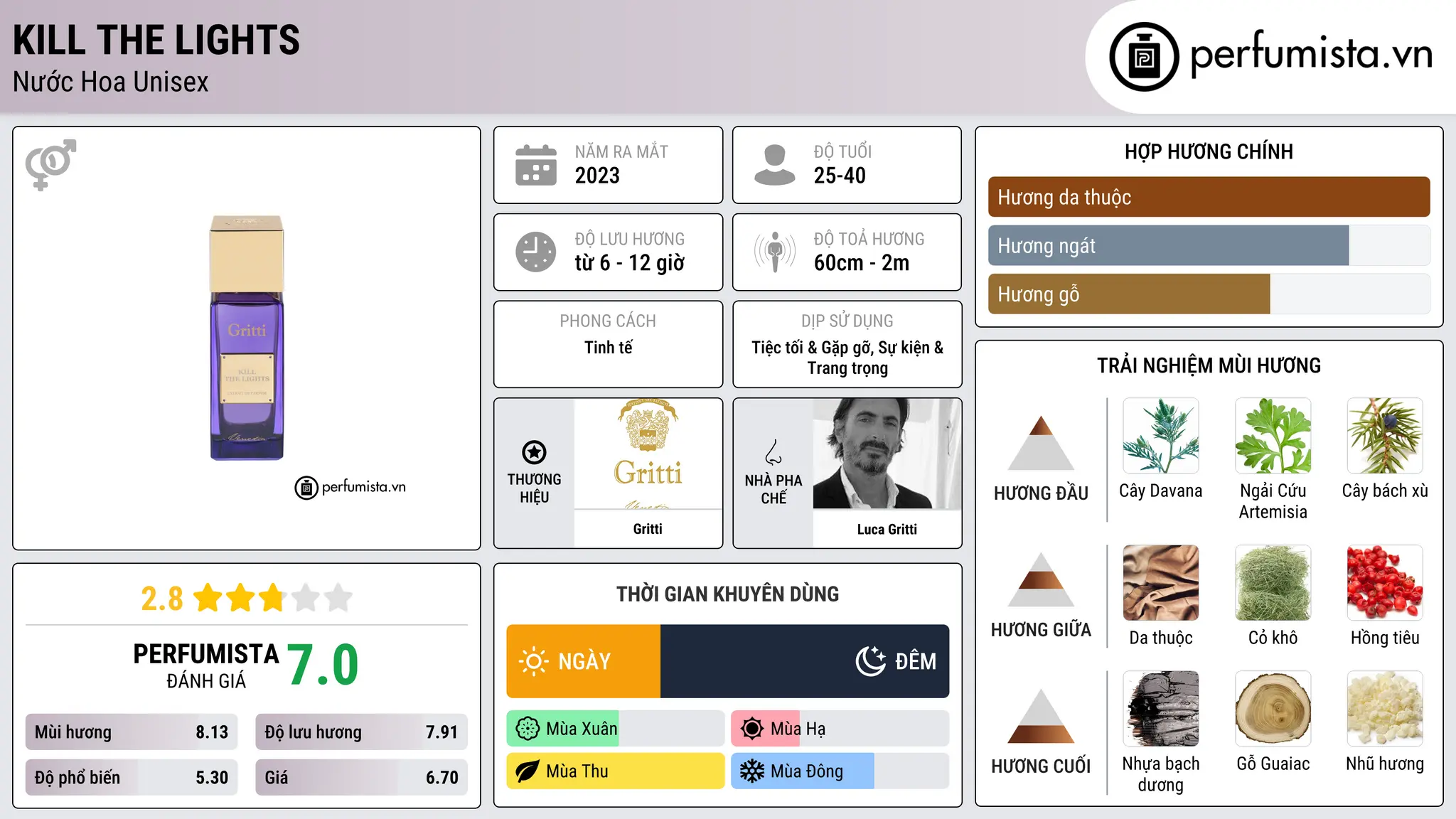Open the Luca Gritti perfumer photo
This screenshot has width=1456, height=819.
[887, 454]
